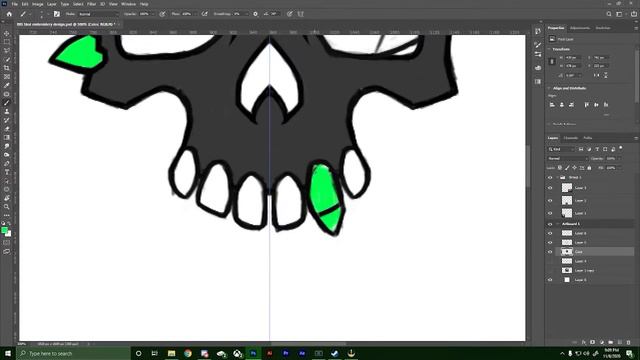Select the Eraser tool
Viewport: 640px width, 360px height.
(x=7, y=129)
